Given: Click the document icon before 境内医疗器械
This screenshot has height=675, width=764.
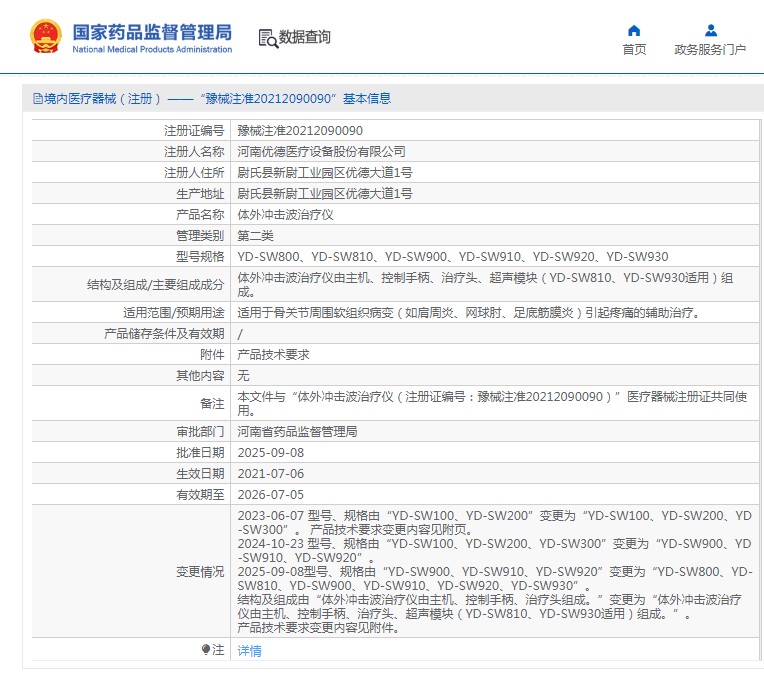Looking at the screenshot, I should 38,99.
